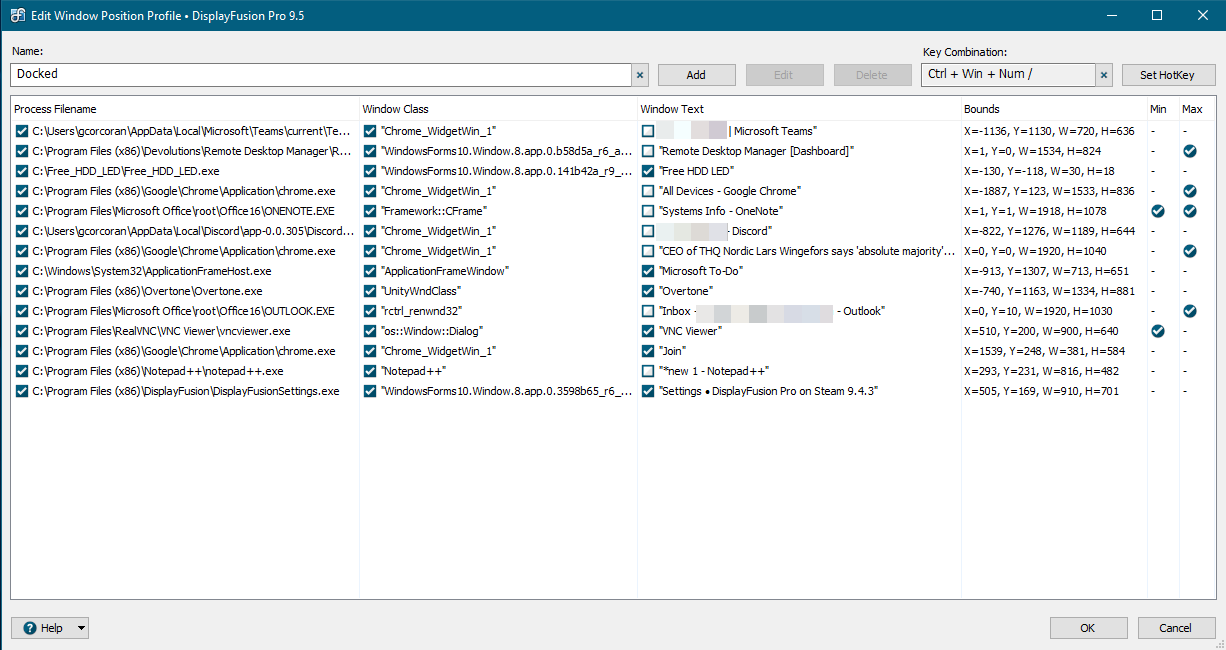Click Max checkmark for Remote Desktop Manager row
This screenshot has width=1226, height=650.
(x=1189, y=151)
